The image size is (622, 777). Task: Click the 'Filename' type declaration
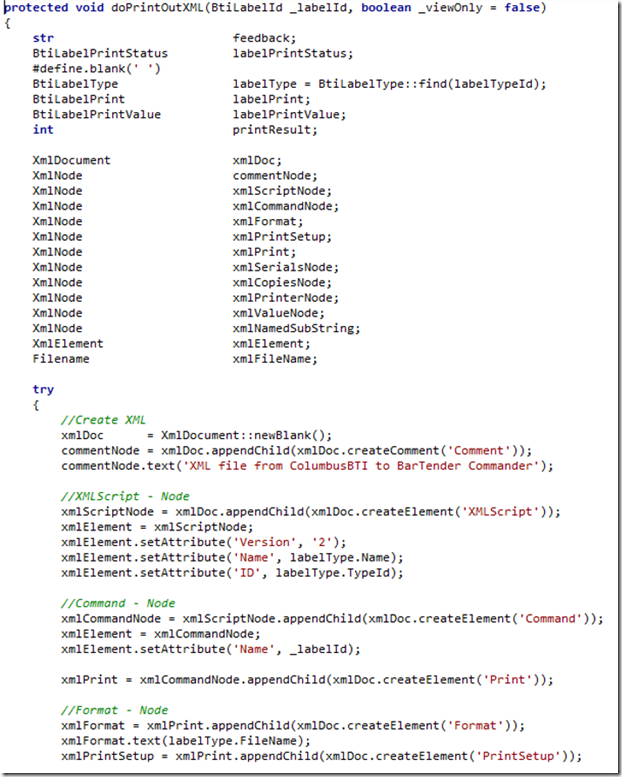click(x=61, y=358)
